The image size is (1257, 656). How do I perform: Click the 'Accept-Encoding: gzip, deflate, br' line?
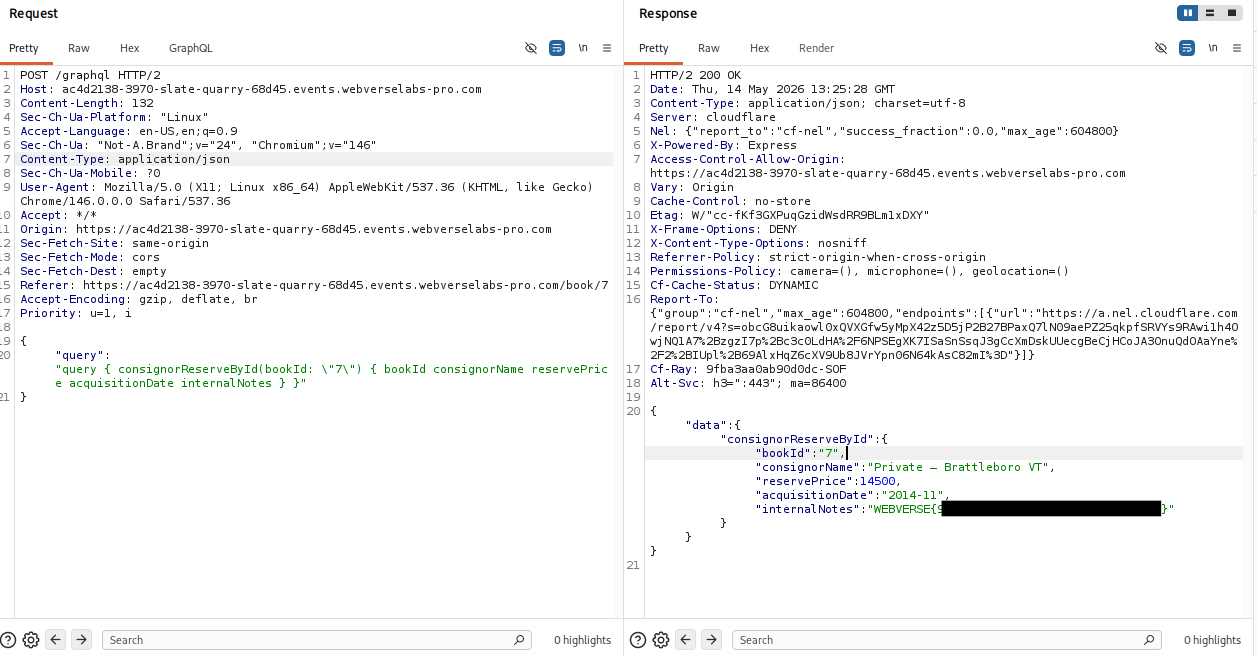pos(139,299)
